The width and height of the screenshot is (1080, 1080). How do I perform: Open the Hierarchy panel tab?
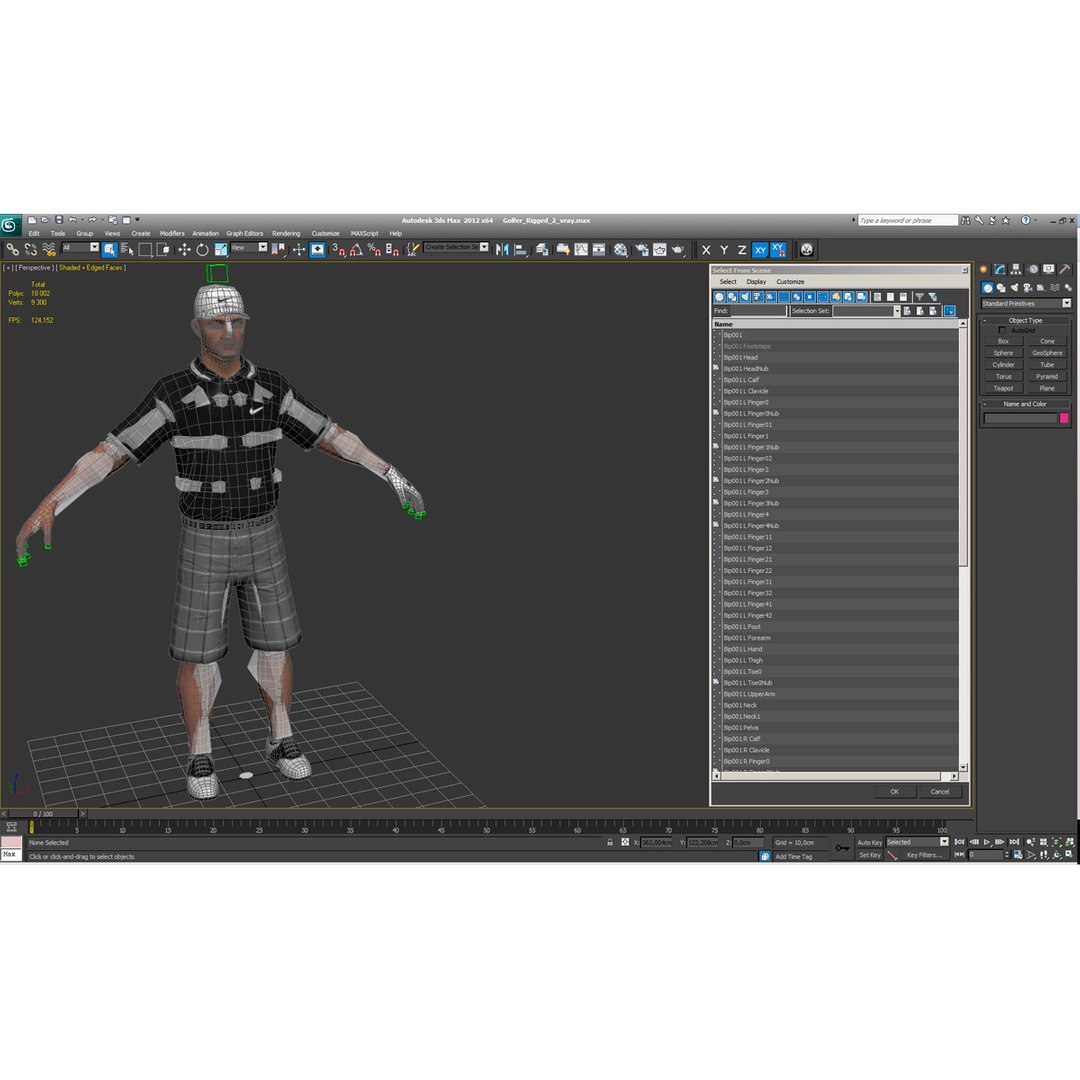click(1015, 269)
